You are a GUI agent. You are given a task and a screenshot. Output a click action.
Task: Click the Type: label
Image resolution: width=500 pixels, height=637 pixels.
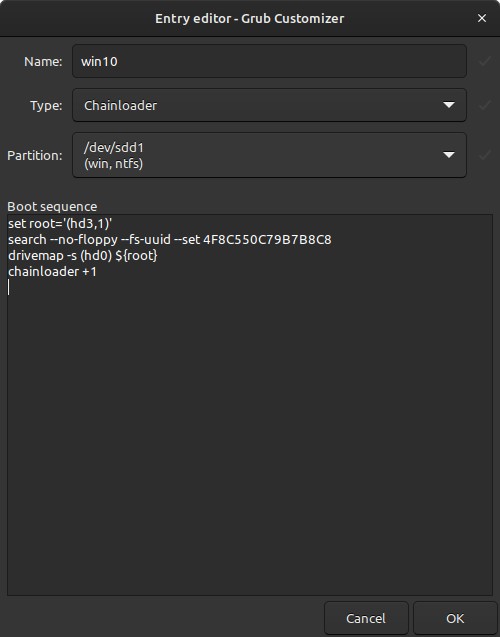[x=46, y=106]
